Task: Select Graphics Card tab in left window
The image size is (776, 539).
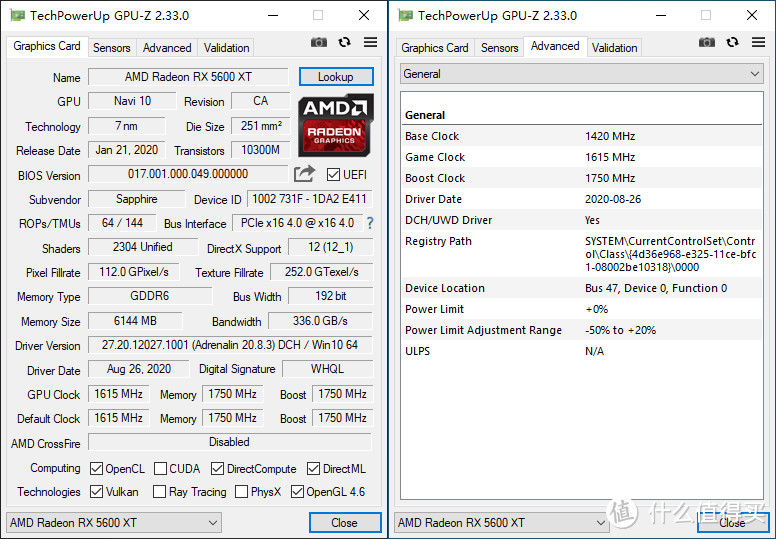Action: (47, 46)
